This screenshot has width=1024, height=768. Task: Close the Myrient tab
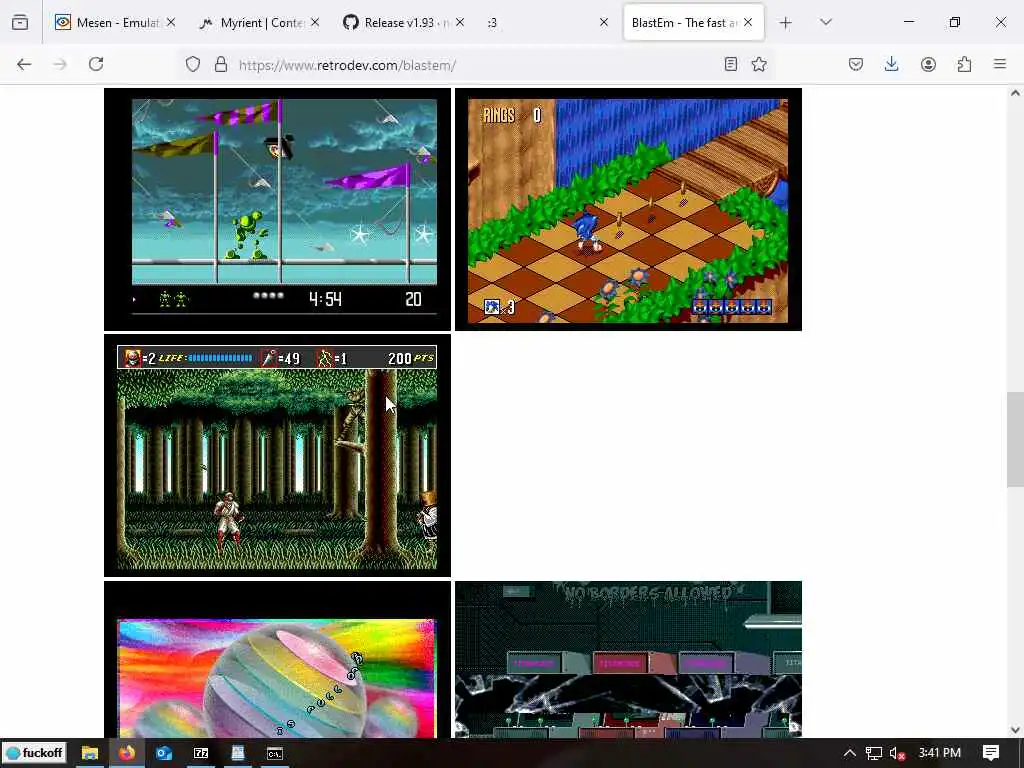point(315,23)
